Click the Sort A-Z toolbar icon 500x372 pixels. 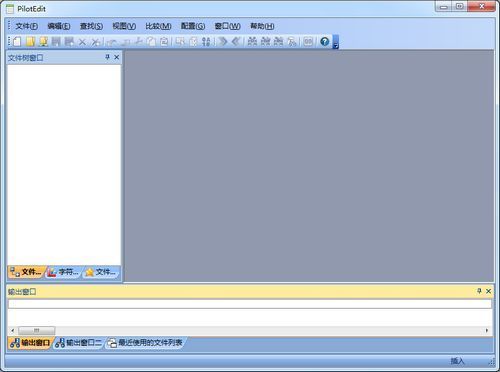pyautogui.click(x=206, y=42)
